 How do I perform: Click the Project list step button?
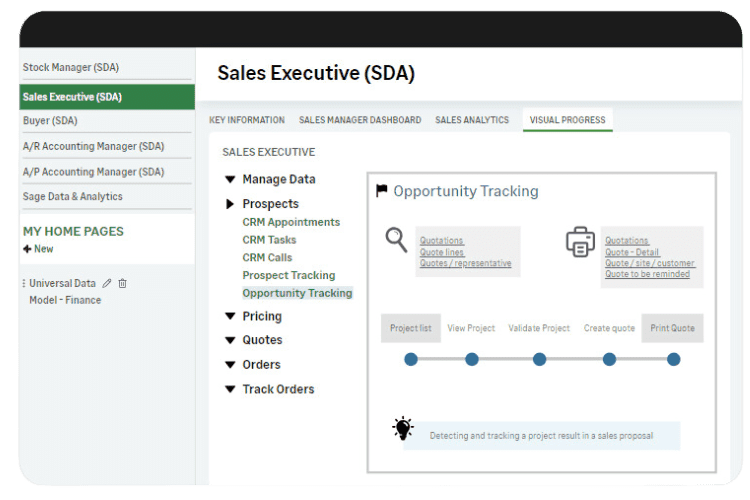click(410, 328)
